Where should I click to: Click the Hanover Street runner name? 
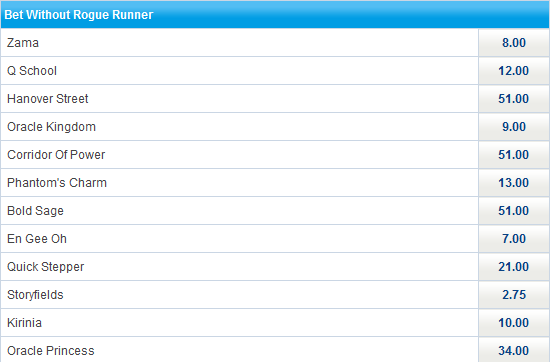48,99
